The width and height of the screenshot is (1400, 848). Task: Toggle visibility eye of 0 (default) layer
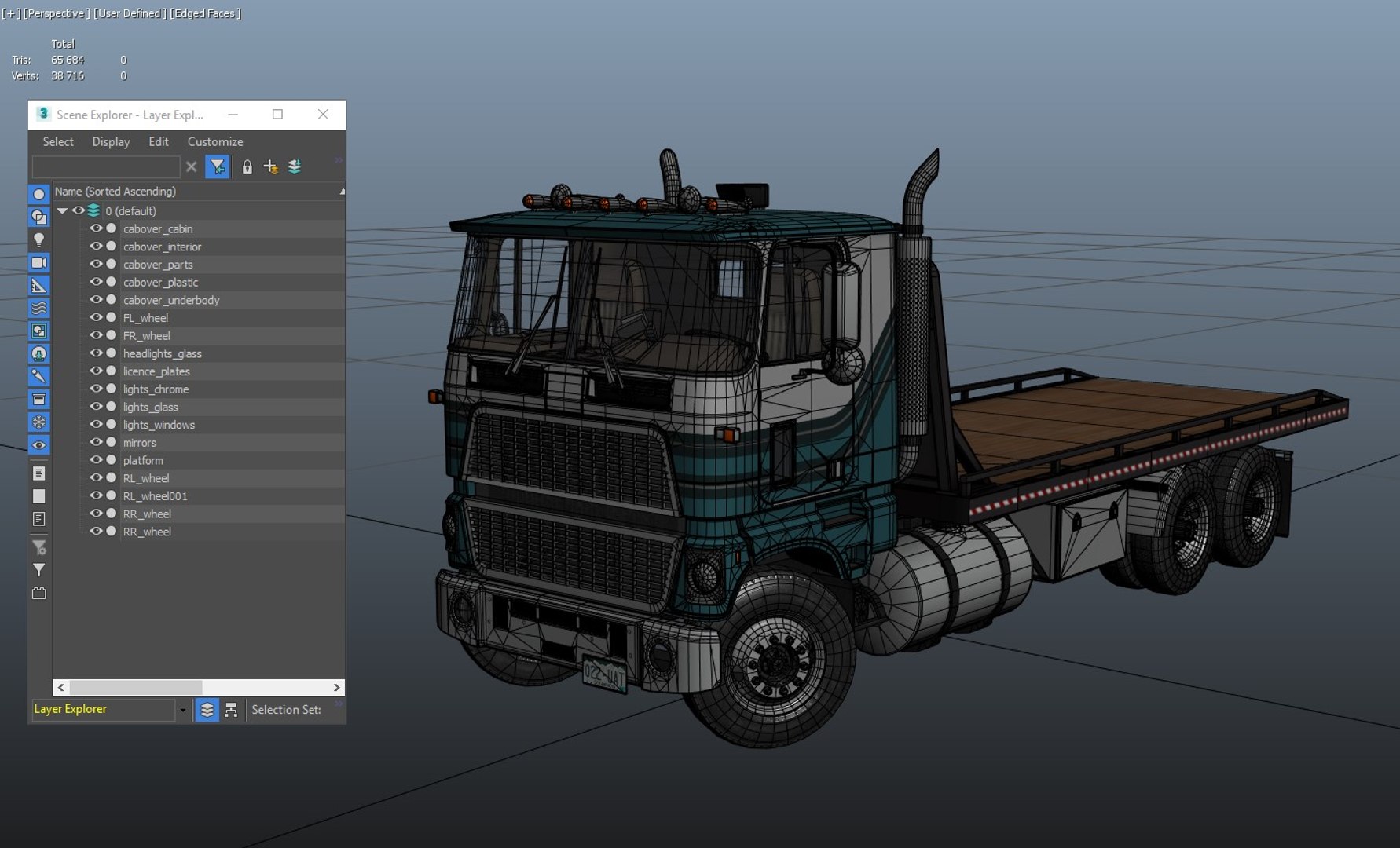pos(78,210)
